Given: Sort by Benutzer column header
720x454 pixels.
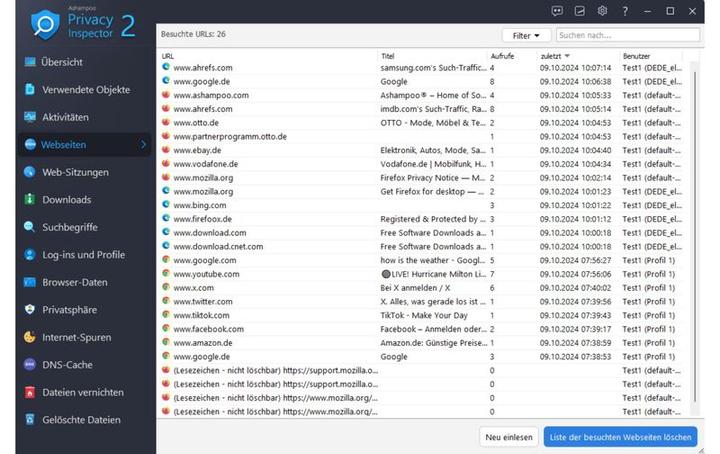Looking at the screenshot, I should [x=636, y=56].
